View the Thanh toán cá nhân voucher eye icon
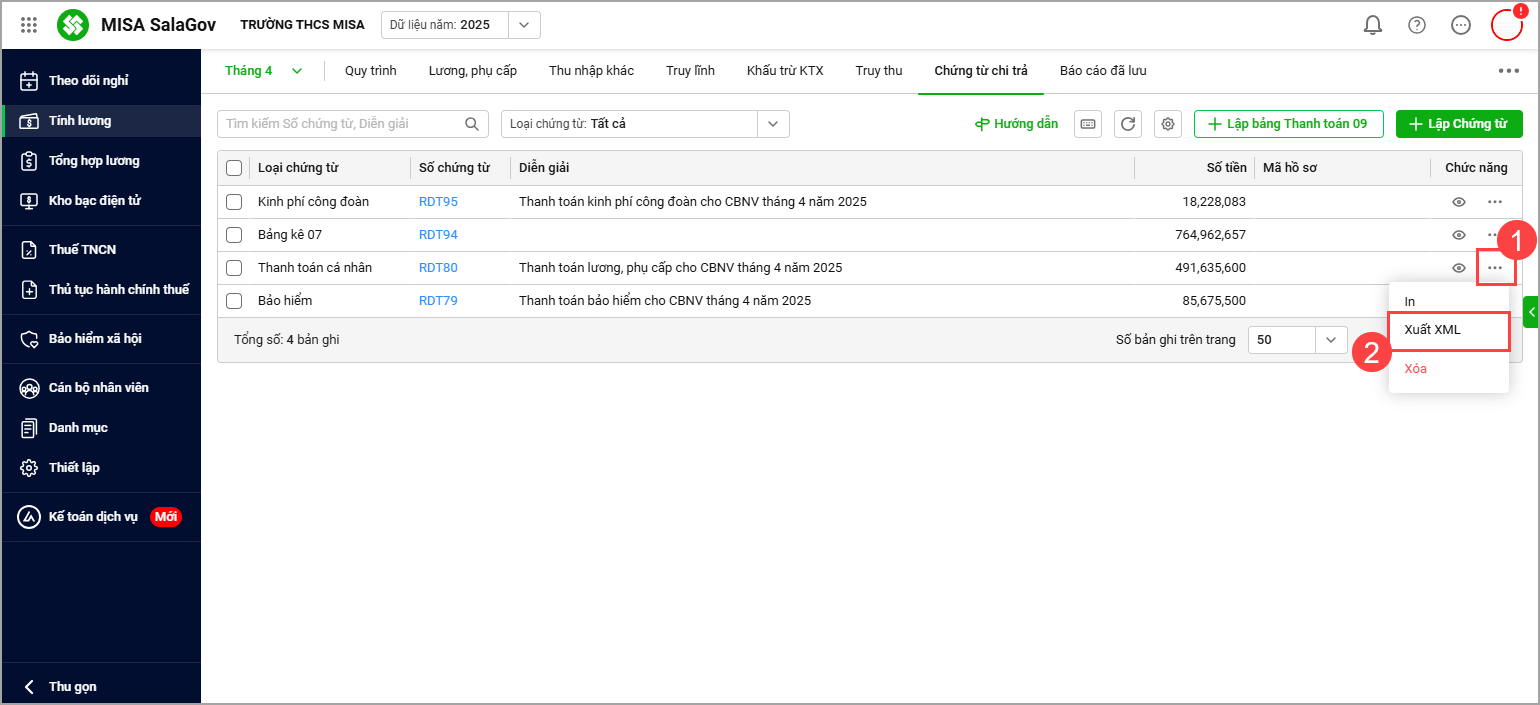Viewport: 1540px width, 705px height. coord(1459,268)
